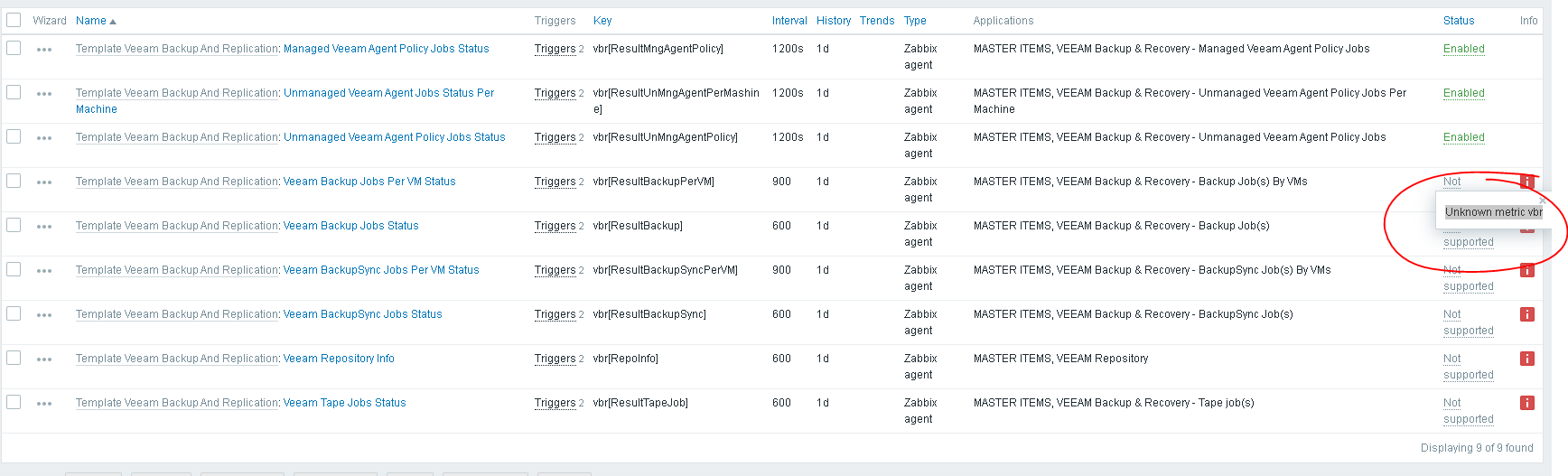Sort items by Status column header
Screen dimensions: 1568x476
coord(1459,21)
